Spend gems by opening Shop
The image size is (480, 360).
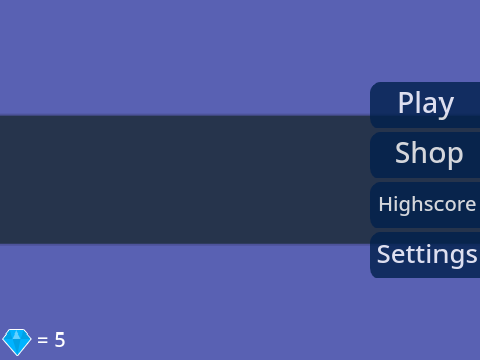tap(425, 155)
